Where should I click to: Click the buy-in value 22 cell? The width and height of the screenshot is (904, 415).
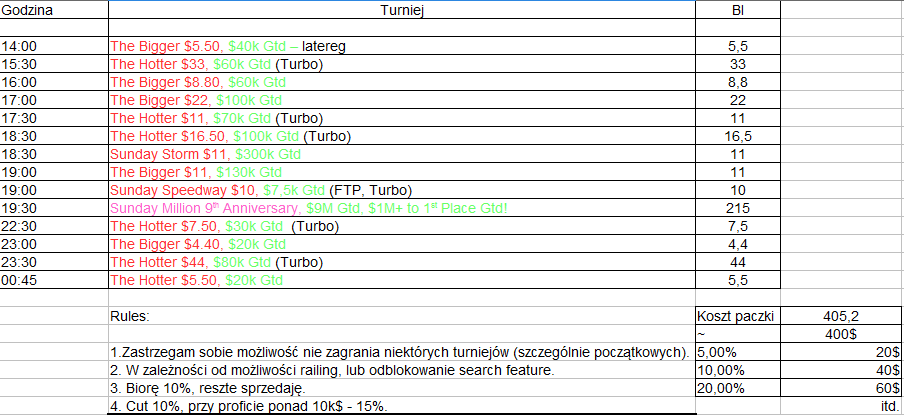coord(737,100)
